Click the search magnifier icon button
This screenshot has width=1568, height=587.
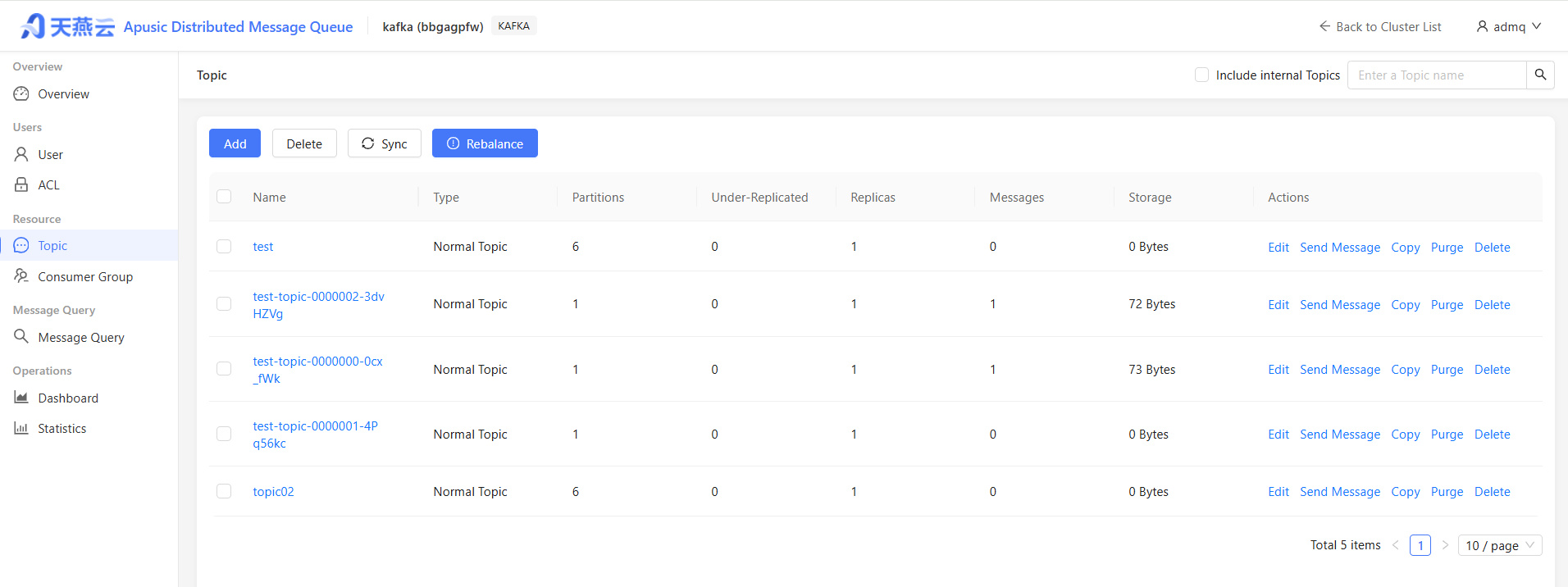[x=1540, y=75]
